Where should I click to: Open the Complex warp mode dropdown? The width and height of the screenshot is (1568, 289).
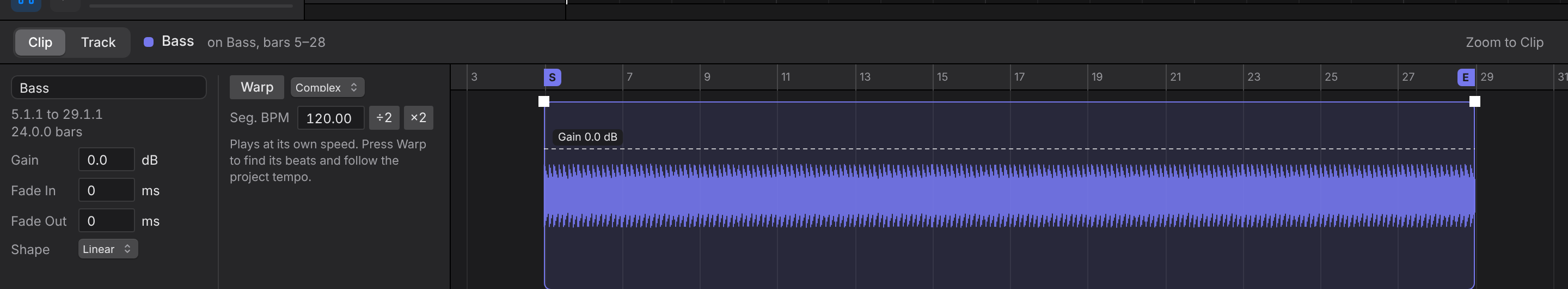click(327, 87)
